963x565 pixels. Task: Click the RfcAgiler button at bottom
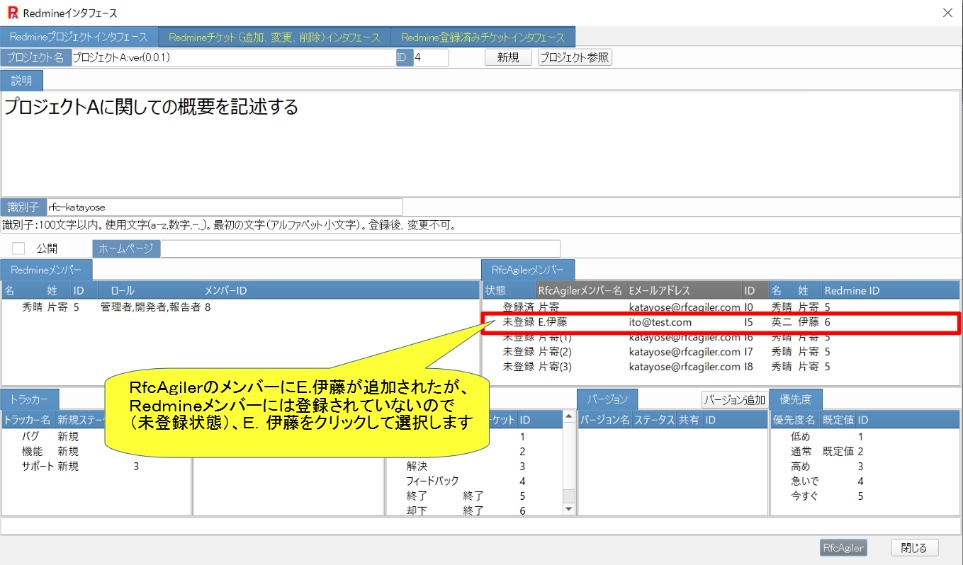[x=843, y=548]
